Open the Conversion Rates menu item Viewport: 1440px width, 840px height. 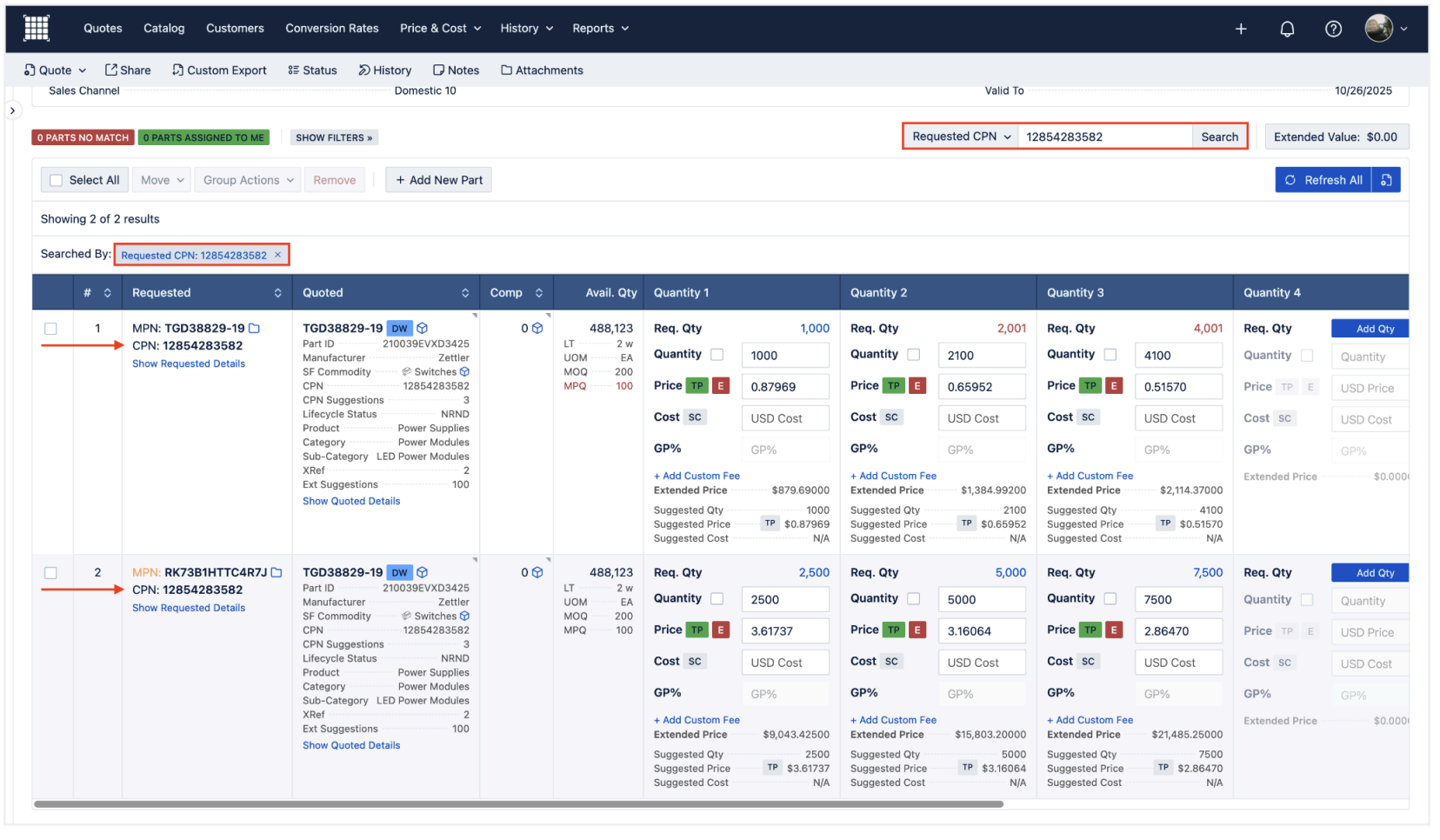331,29
